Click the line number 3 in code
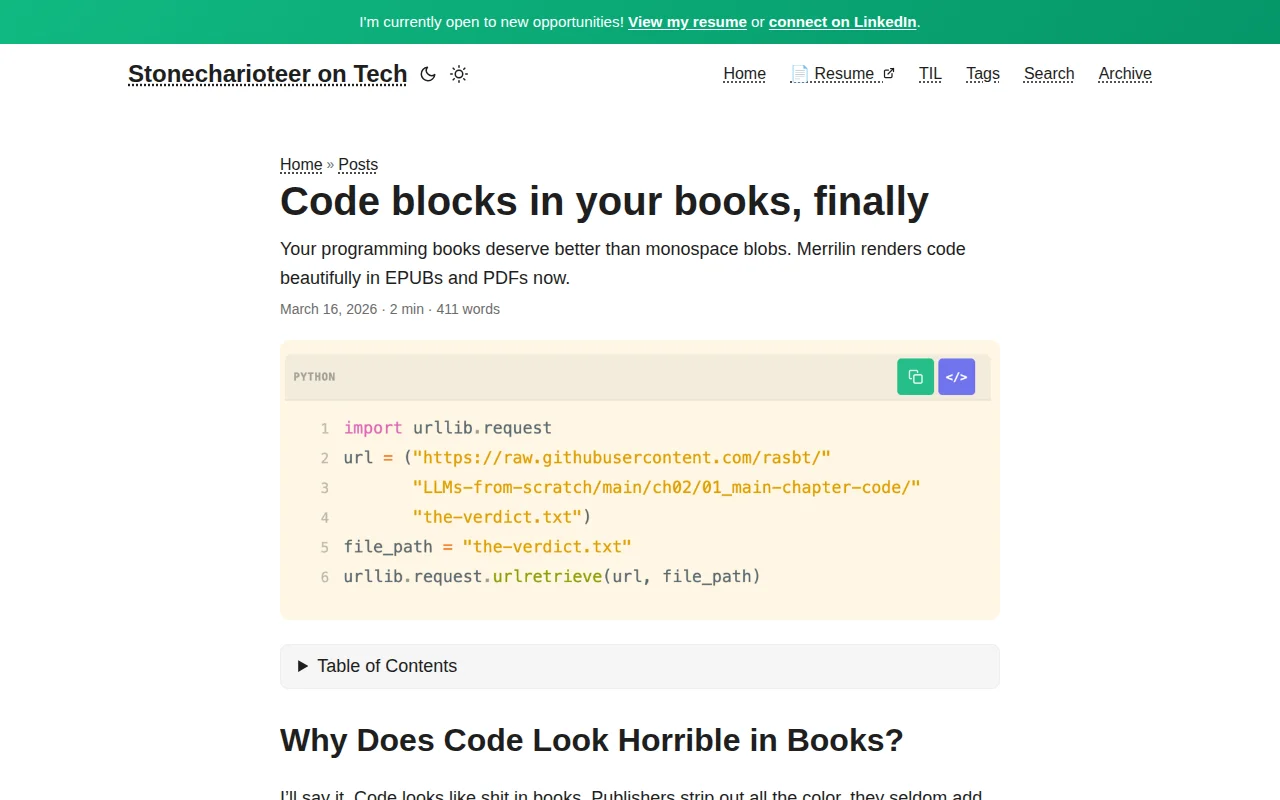Viewport: 1280px width, 800px height. 325,488
